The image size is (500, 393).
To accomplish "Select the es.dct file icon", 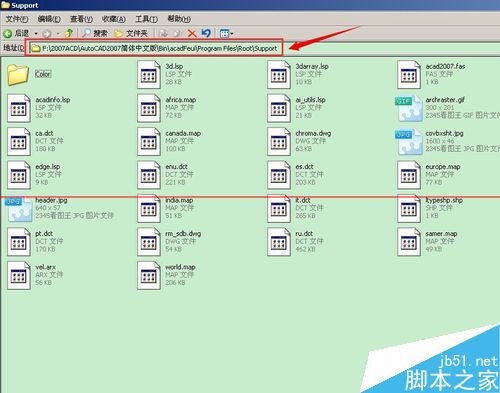I will coord(279,175).
